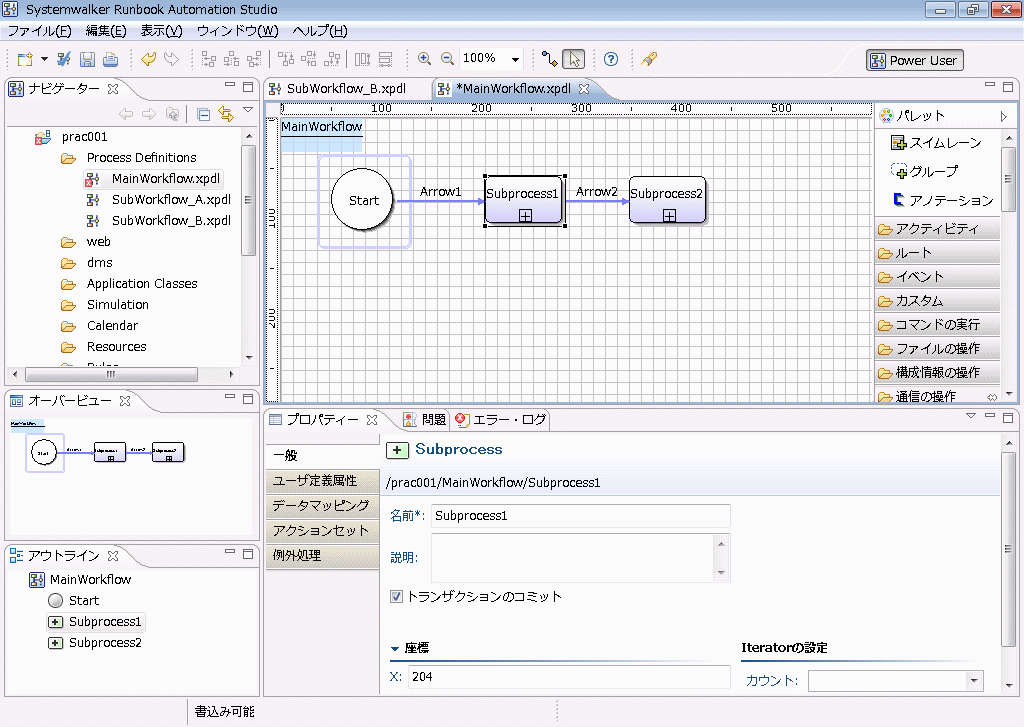Switch to the 問題 tab
This screenshot has height=727, width=1024.
pos(424,419)
